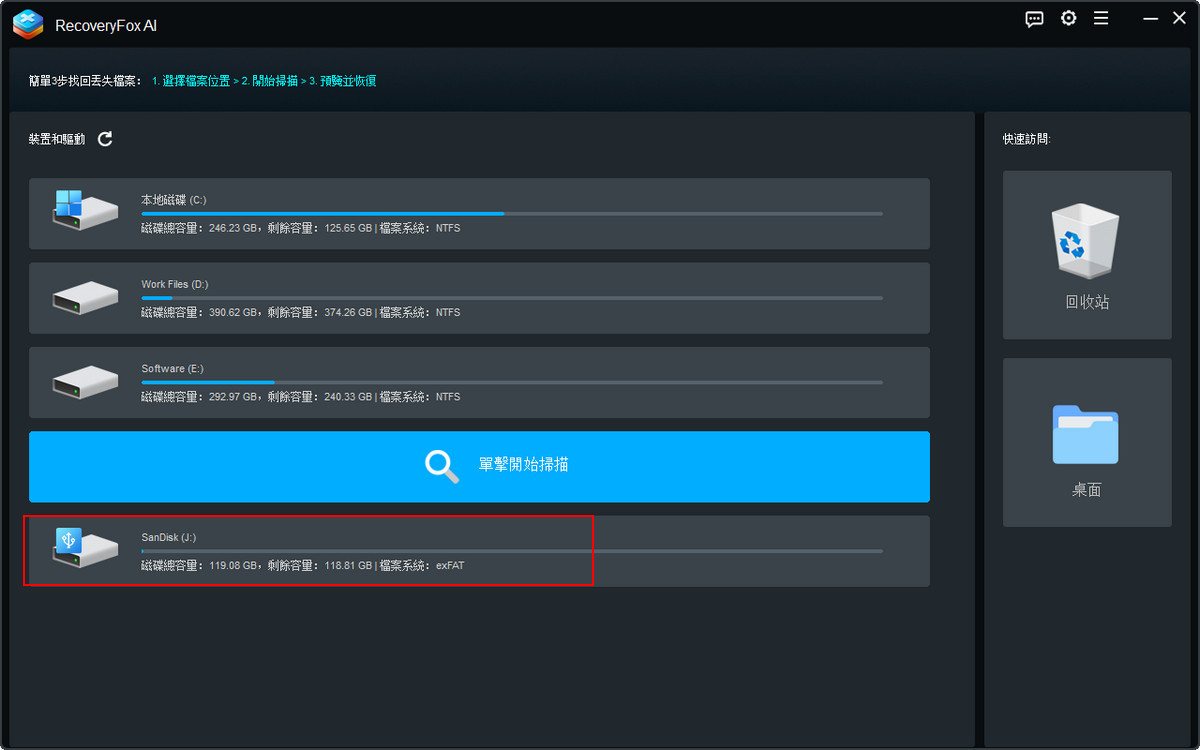Select the SanDisk (J:) USB drive icon
Viewport: 1200px width, 750px height.
tap(85, 548)
